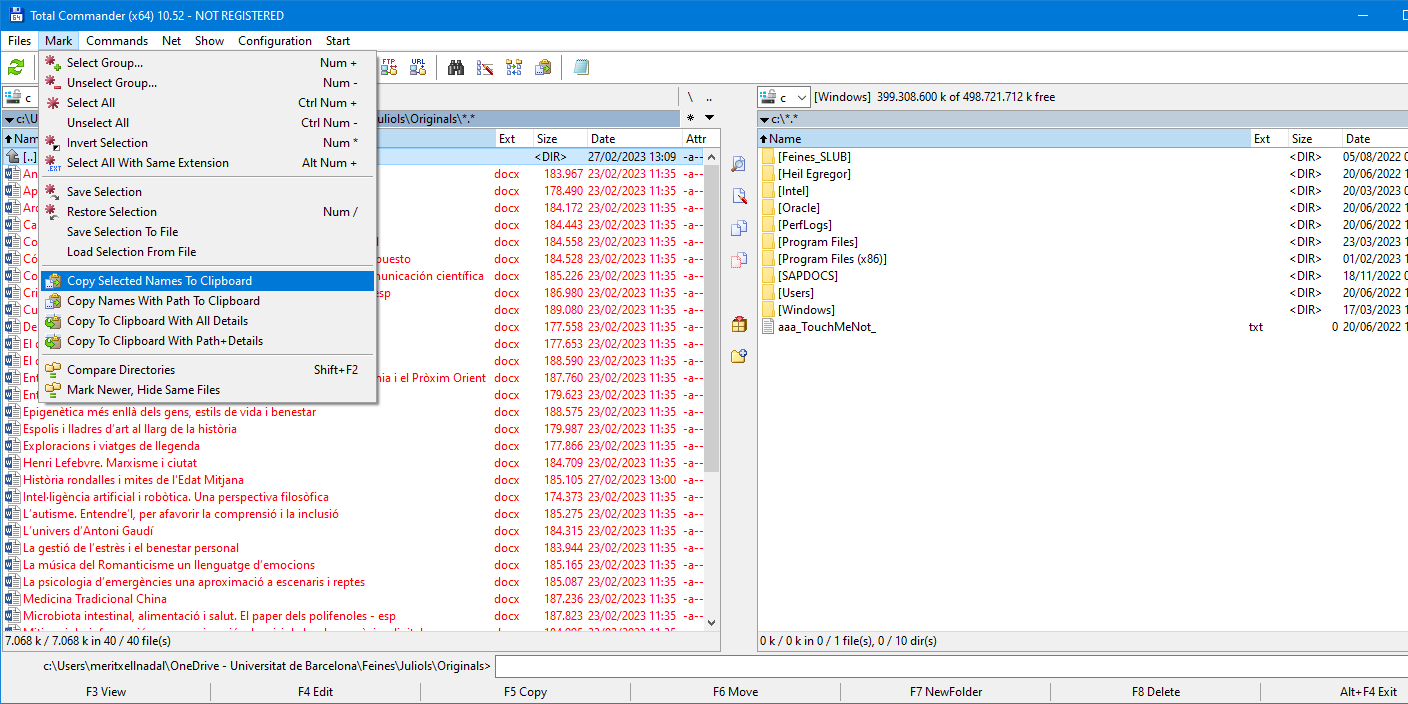
Task: Click the Refresh icon in the toolbar
Action: [x=16, y=68]
